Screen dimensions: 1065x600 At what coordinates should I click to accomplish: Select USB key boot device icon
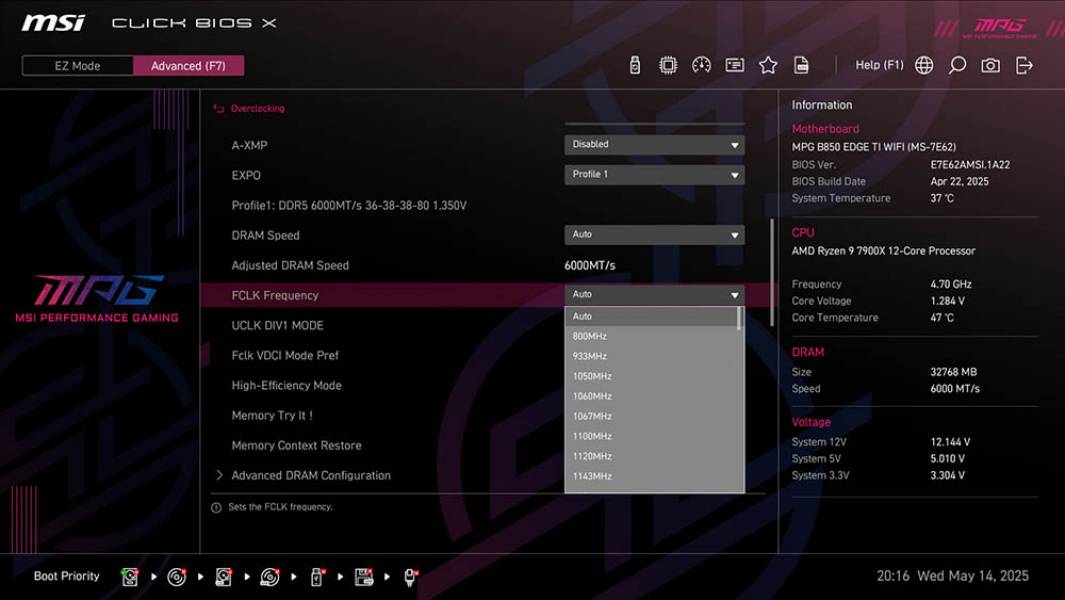pos(317,577)
